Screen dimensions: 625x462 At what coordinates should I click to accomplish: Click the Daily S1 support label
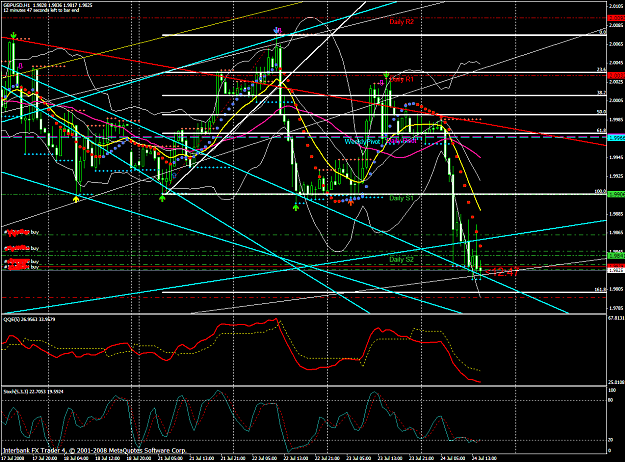(x=401, y=198)
